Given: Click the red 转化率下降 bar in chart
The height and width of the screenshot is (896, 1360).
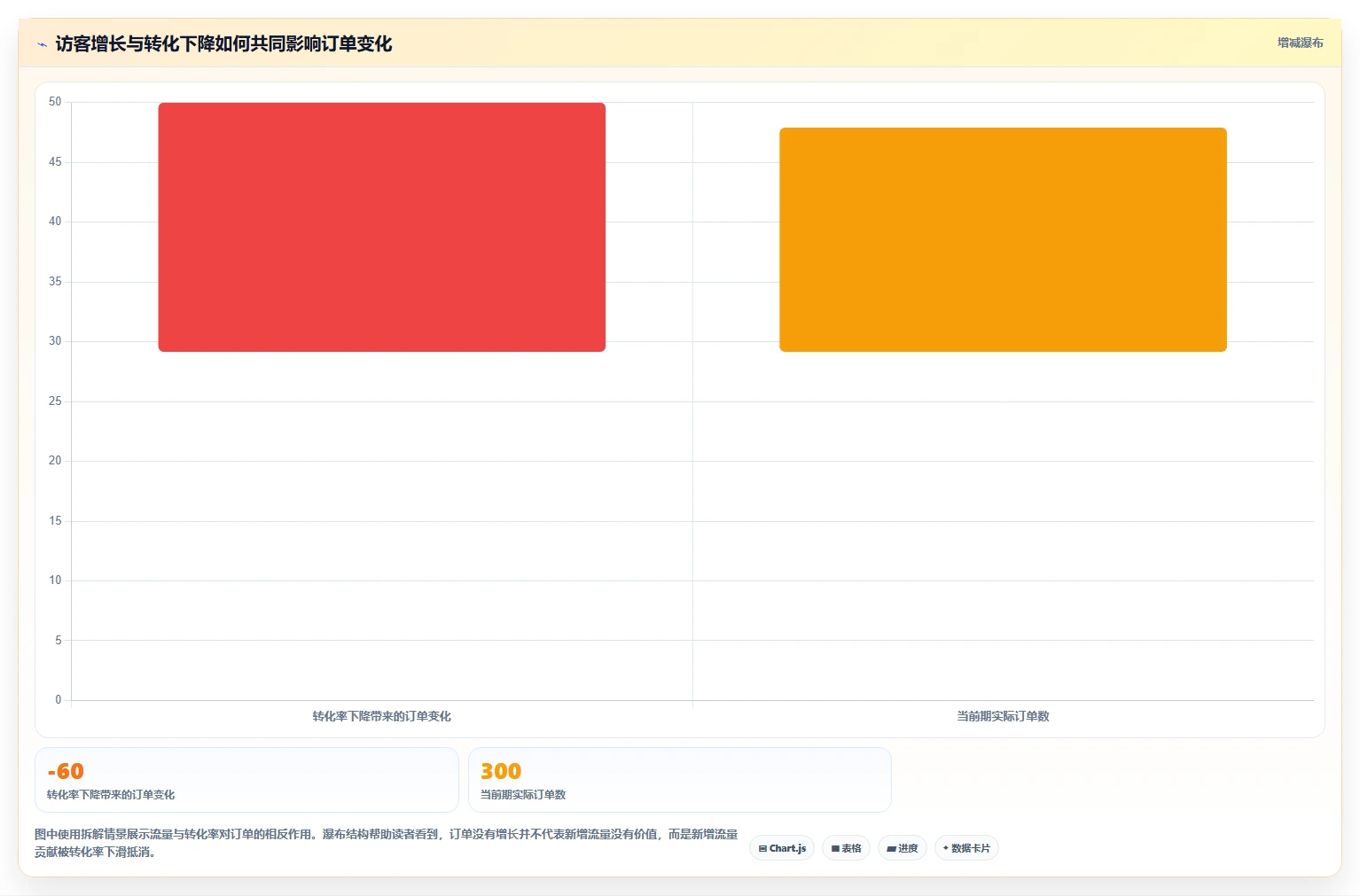Looking at the screenshot, I should click(x=382, y=227).
